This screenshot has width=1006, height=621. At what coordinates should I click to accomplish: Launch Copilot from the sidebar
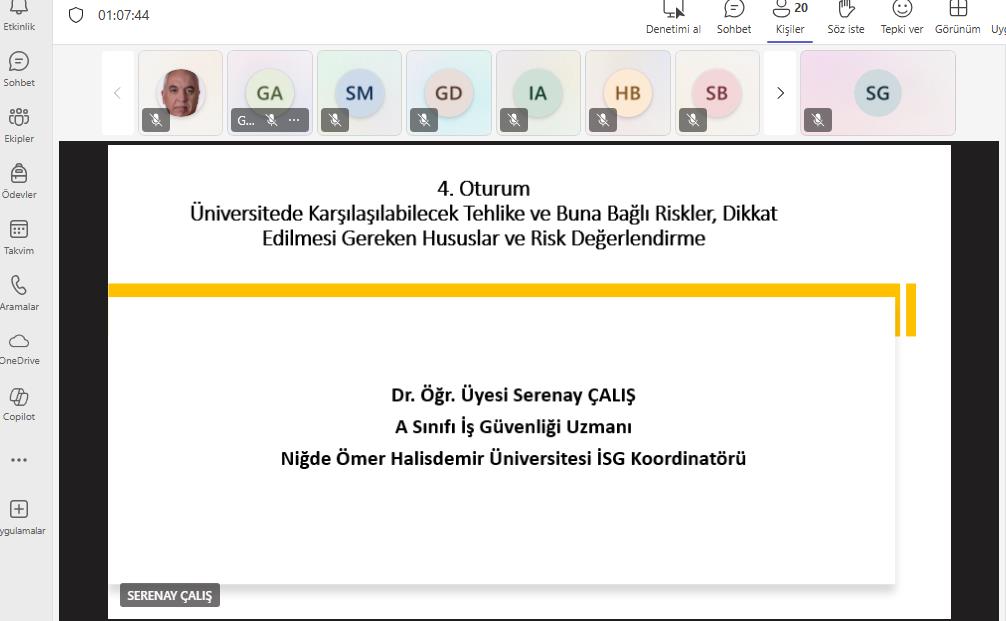click(18, 404)
